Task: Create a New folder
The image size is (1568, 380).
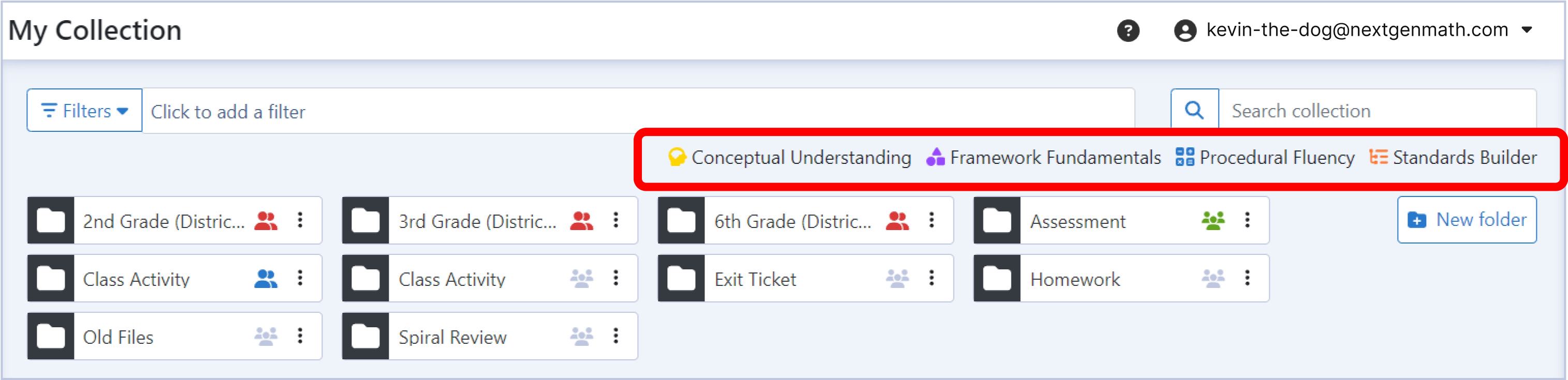Action: (1467, 220)
